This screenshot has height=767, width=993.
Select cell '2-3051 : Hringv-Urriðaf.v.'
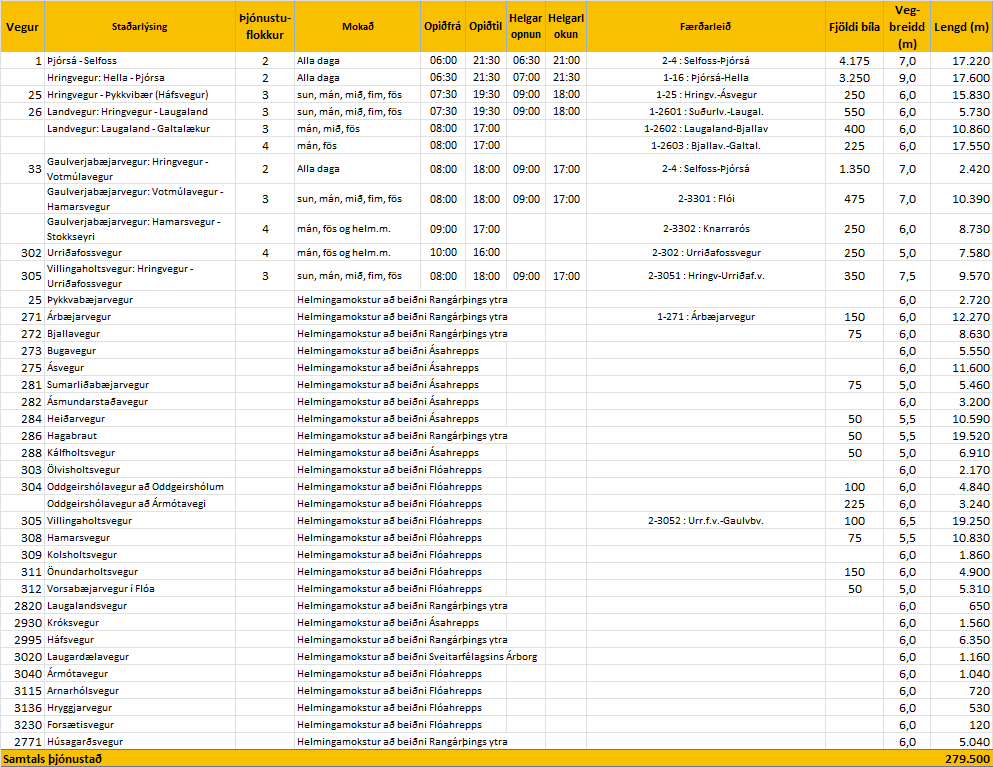(x=705, y=276)
